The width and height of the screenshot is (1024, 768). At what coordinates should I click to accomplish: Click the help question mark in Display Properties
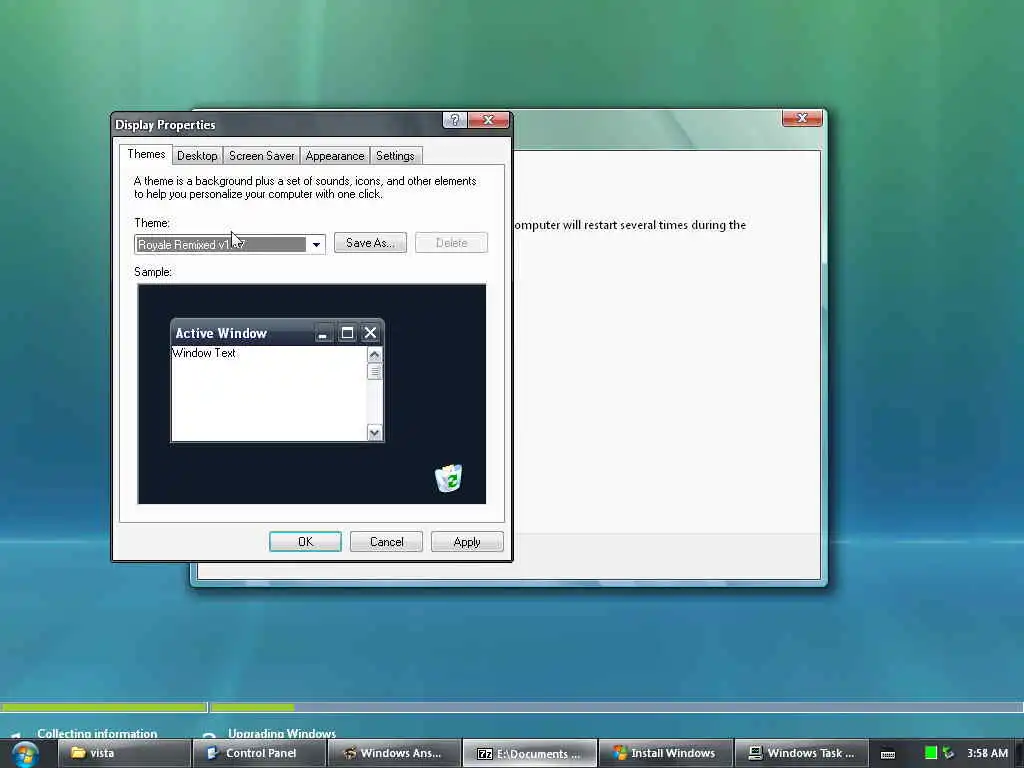pyautogui.click(x=455, y=120)
